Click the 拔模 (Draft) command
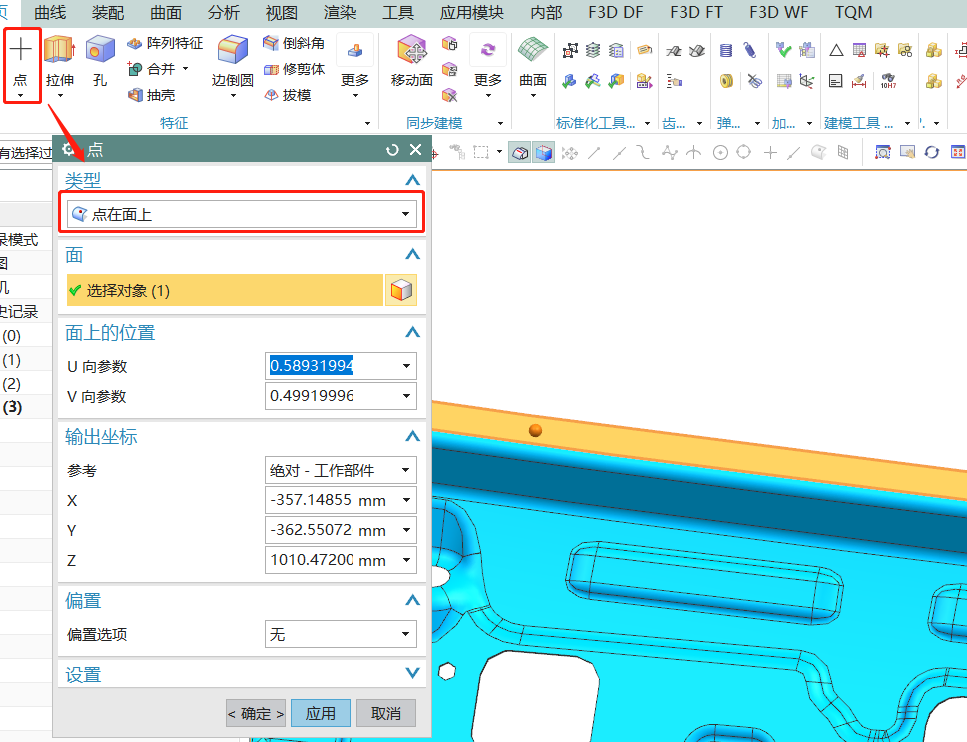This screenshot has height=742, width=967. [x=287, y=95]
